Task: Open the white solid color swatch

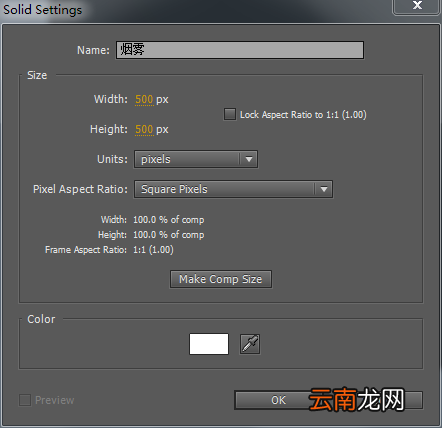Action: tap(209, 344)
